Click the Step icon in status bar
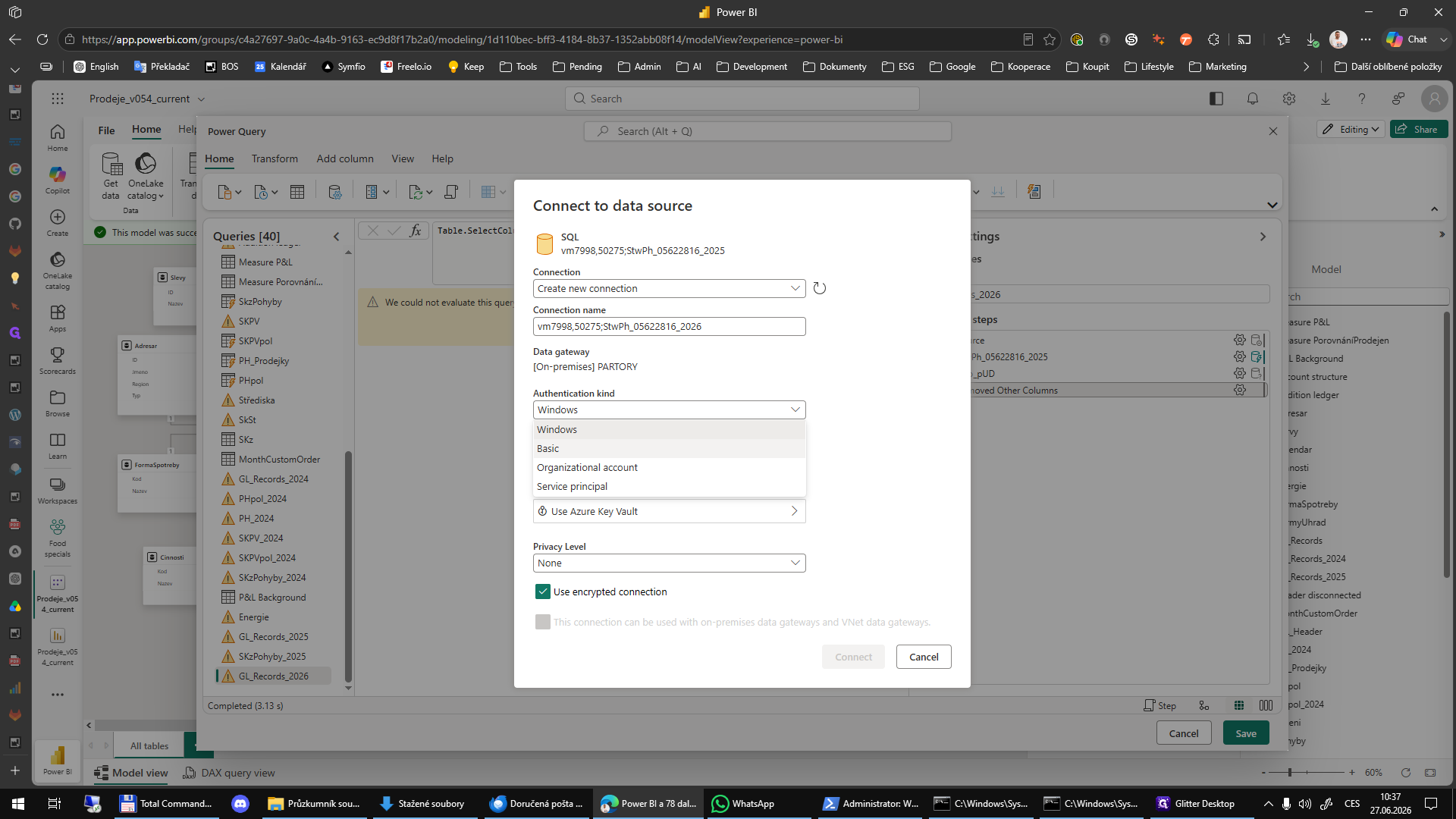 (1160, 705)
